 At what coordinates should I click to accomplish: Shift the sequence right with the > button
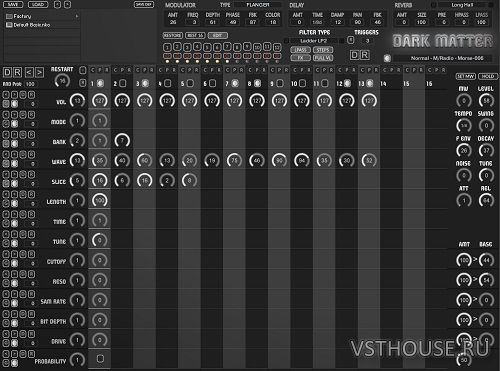[39, 72]
